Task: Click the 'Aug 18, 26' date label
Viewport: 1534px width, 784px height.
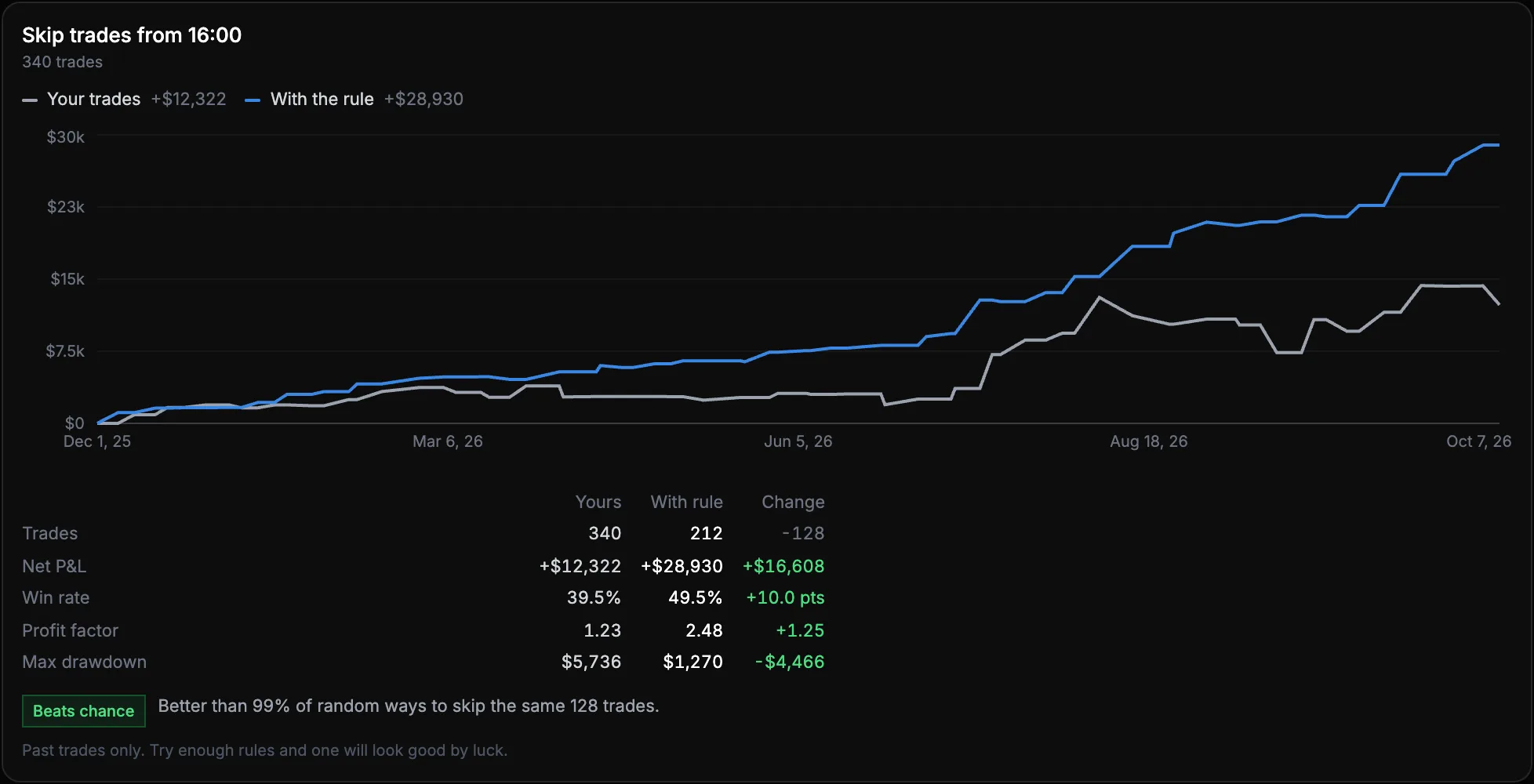Action: pyautogui.click(x=1149, y=441)
